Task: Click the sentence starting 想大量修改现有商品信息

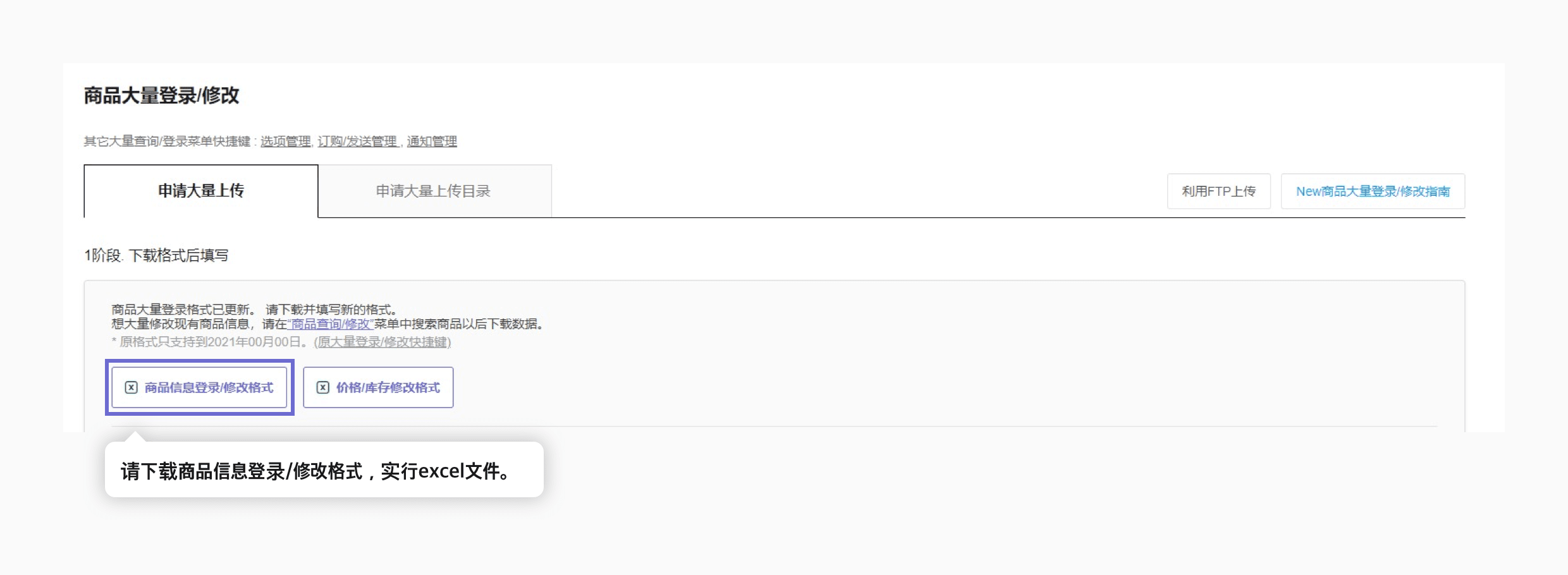Action: pos(328,324)
